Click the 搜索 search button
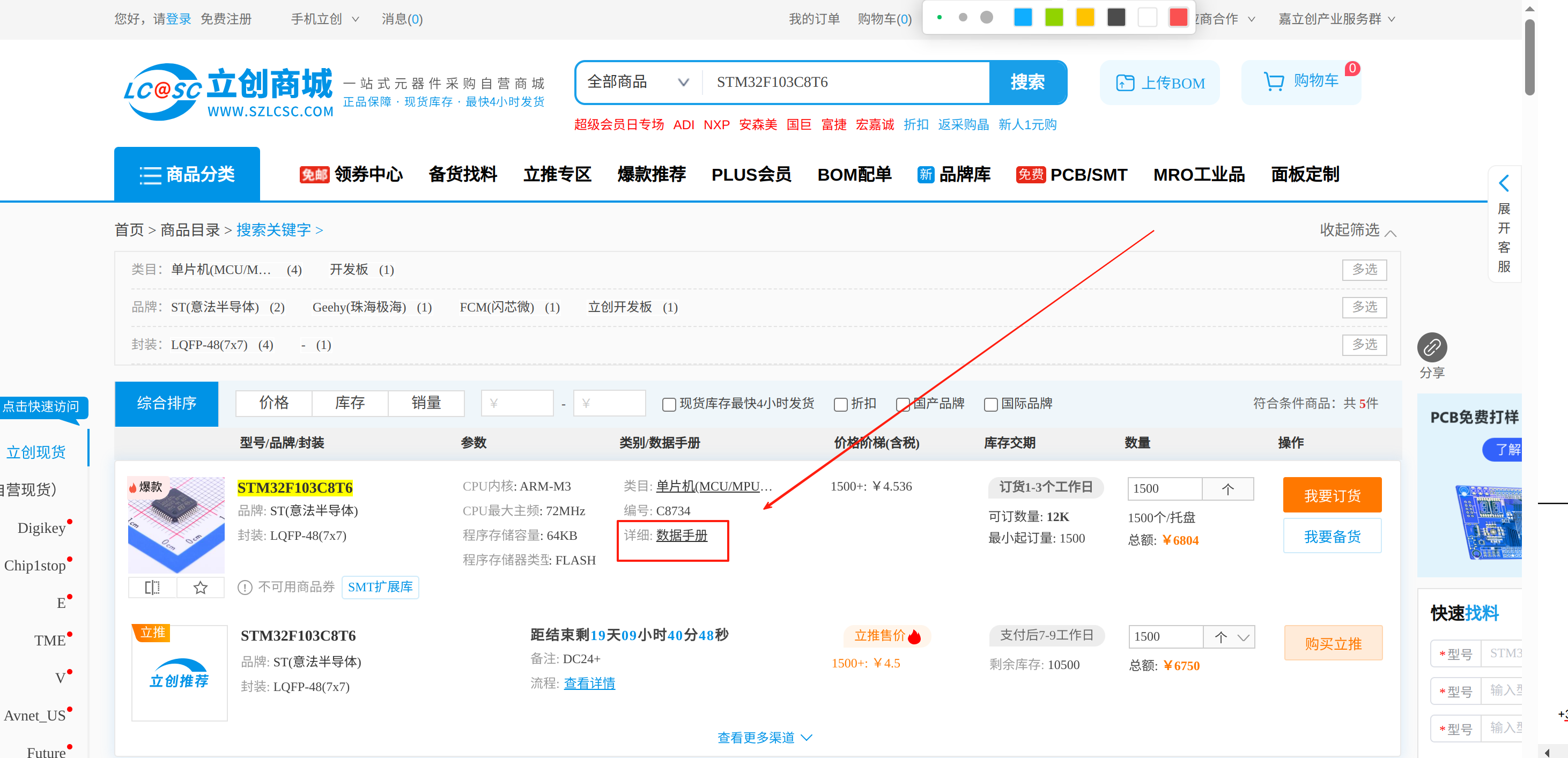1568x758 pixels. (1027, 82)
